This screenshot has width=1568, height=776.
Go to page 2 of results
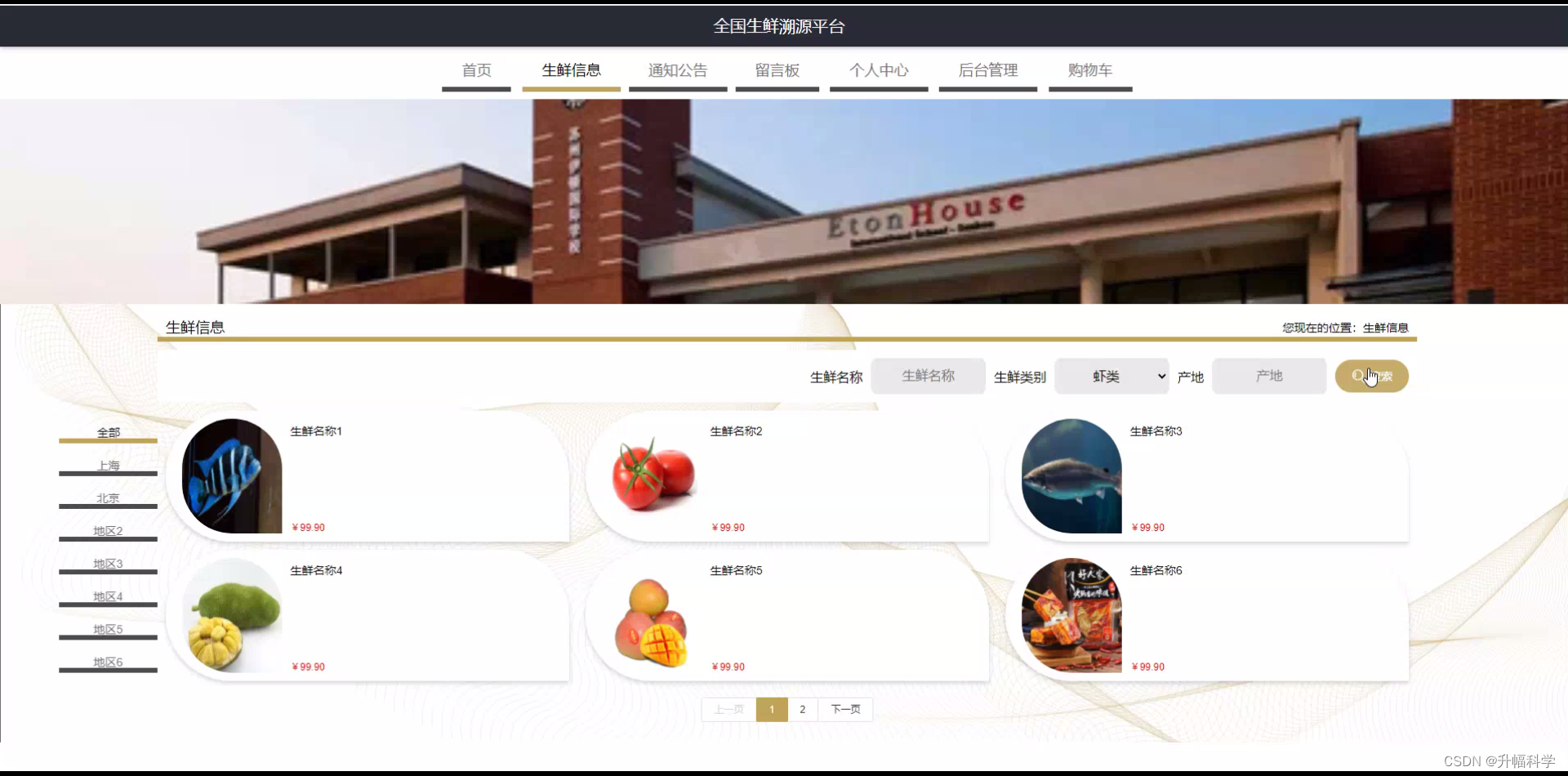[802, 709]
